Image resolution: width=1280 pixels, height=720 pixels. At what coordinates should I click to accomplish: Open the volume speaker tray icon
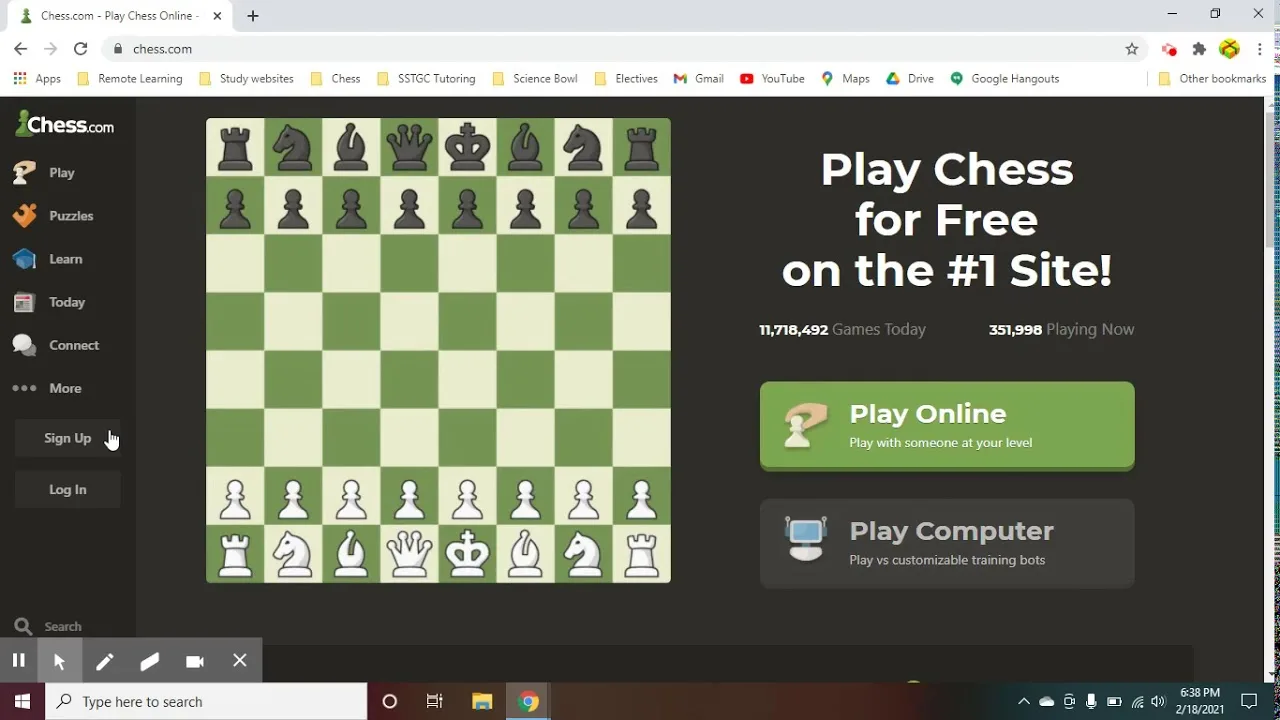point(1158,701)
